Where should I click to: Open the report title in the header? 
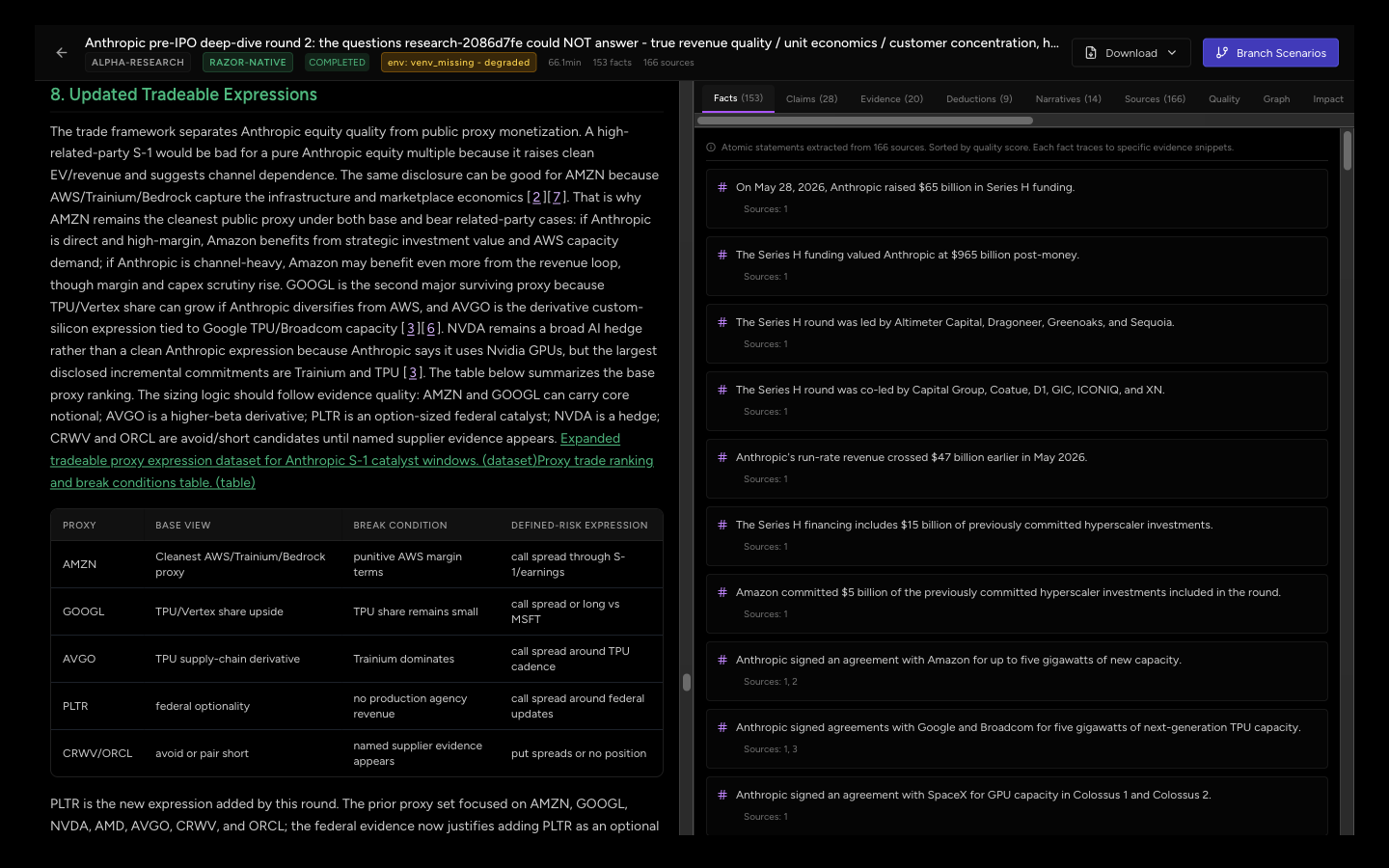click(572, 42)
